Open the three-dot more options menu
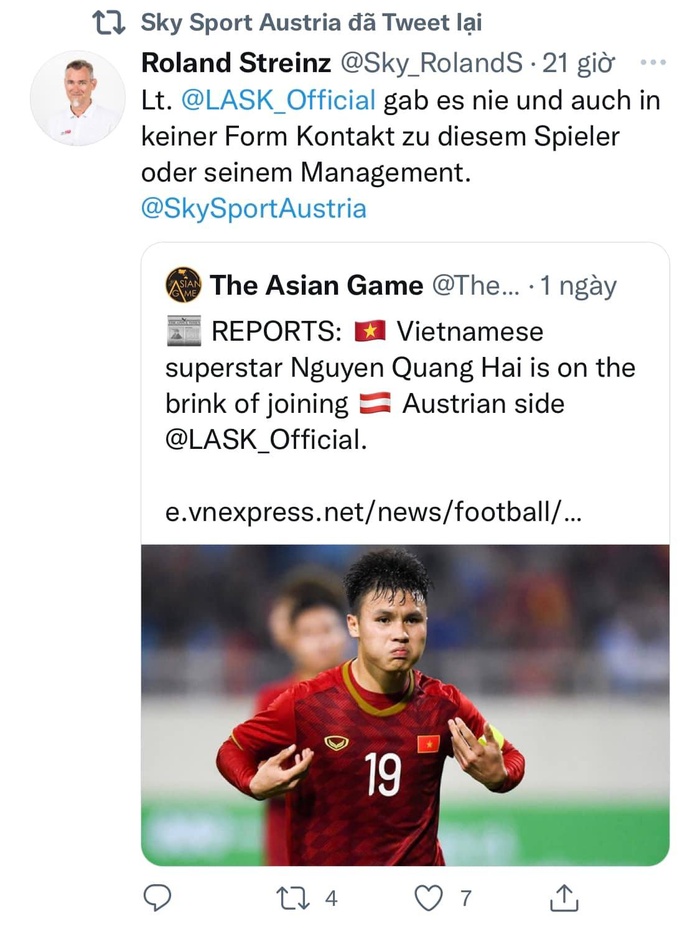This screenshot has width=700, height=937. 652,63
